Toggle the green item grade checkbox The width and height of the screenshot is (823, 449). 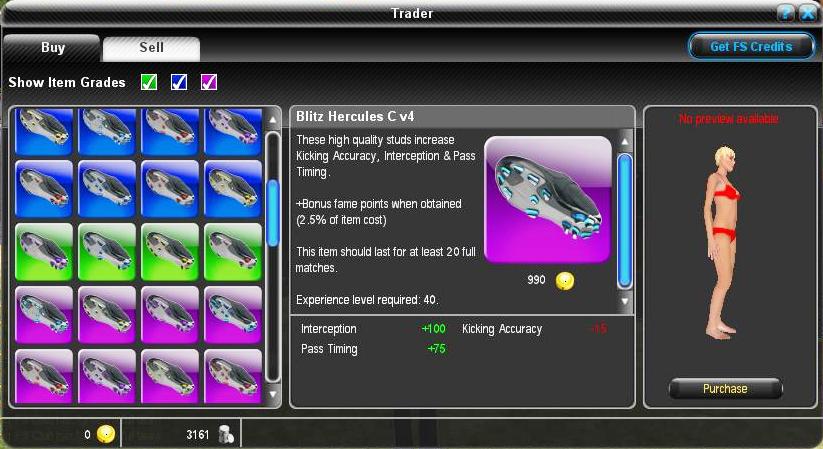[149, 82]
